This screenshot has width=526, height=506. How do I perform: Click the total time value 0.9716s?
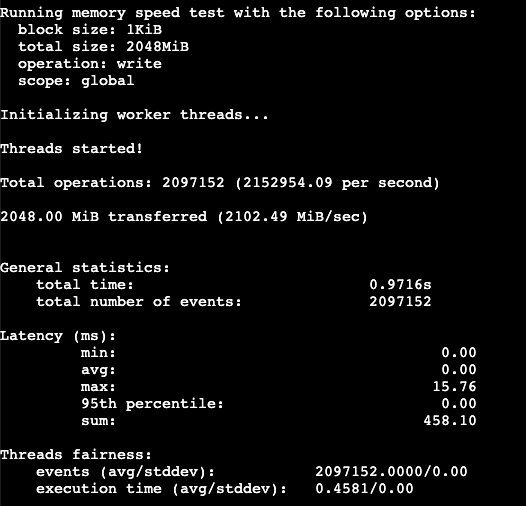[400, 285]
